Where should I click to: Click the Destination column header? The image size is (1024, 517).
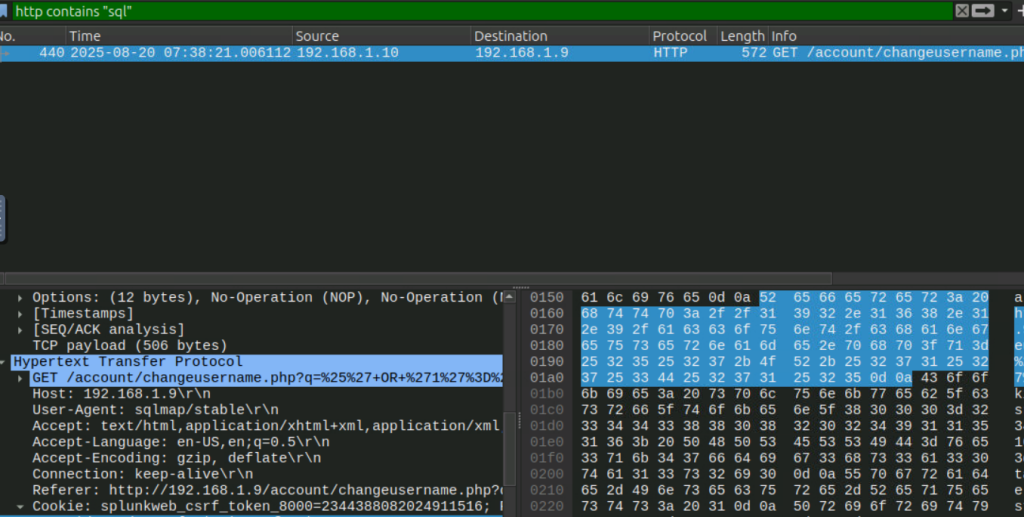coord(560,36)
